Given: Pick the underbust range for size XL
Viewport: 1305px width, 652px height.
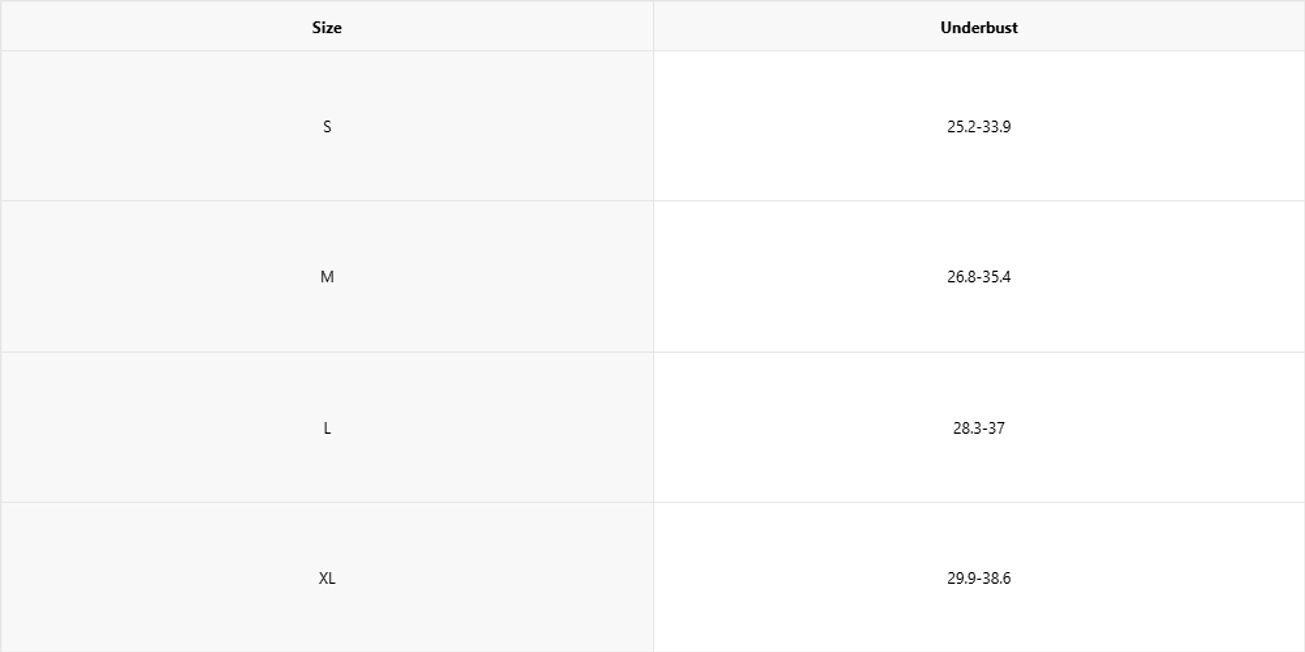Looking at the screenshot, I should 979,578.
